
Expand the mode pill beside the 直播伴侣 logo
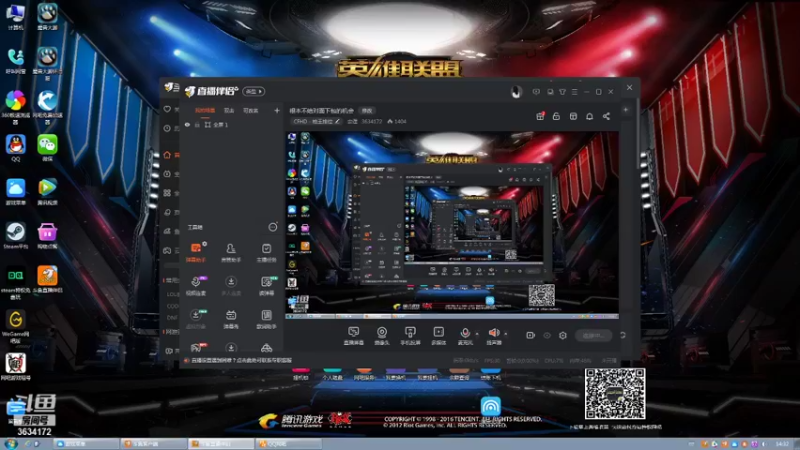tap(254, 91)
